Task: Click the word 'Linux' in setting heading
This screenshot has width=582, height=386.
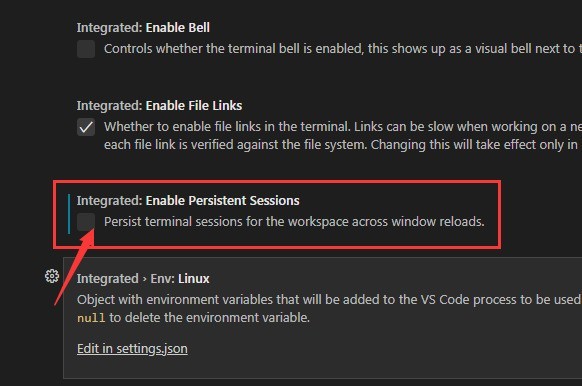Action: coord(193,279)
